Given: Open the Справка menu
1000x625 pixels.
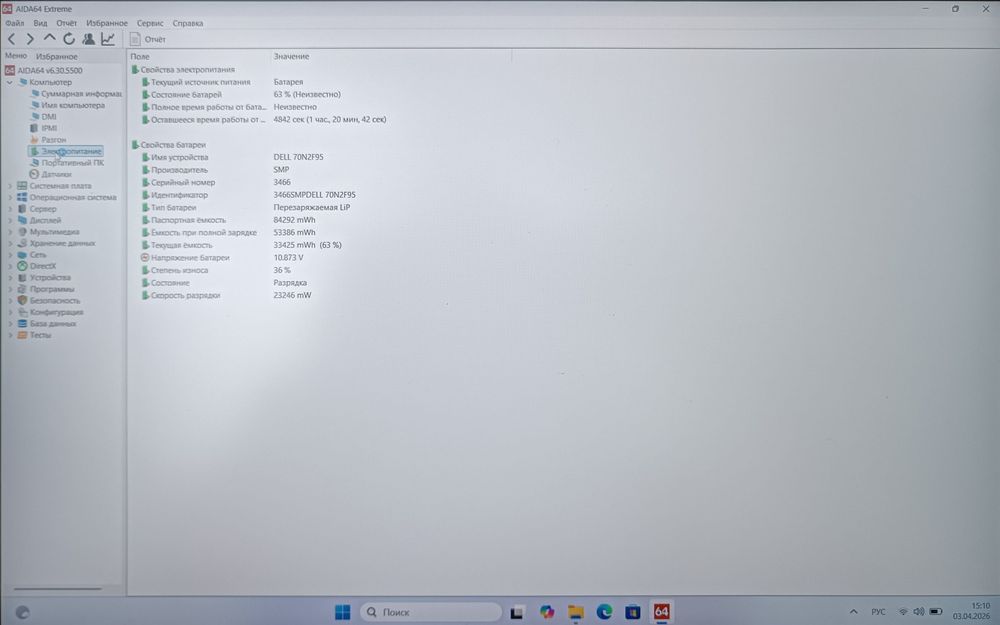Looking at the screenshot, I should coord(188,23).
